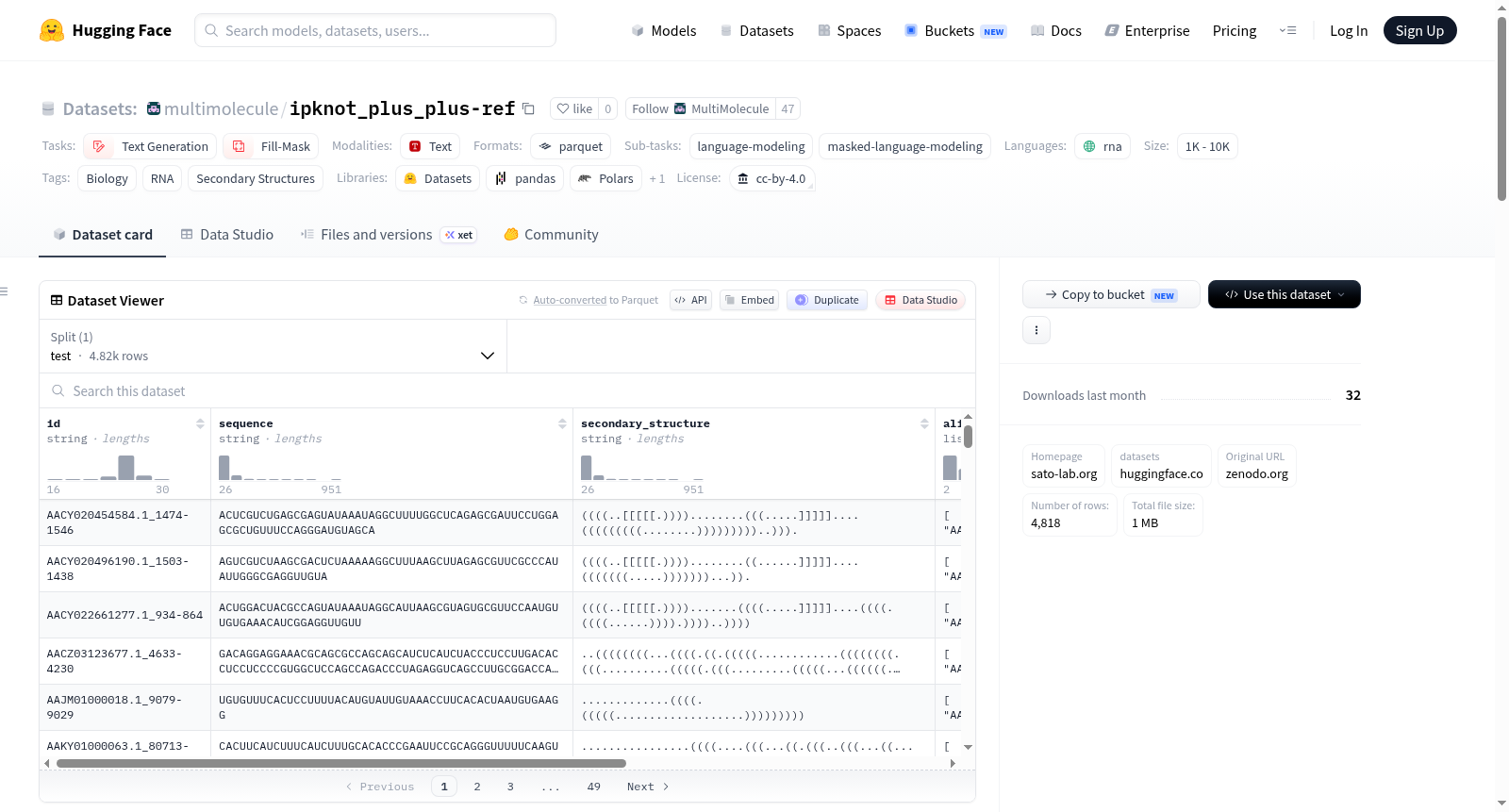Open the Use this dataset dropdown

pos(1285,294)
